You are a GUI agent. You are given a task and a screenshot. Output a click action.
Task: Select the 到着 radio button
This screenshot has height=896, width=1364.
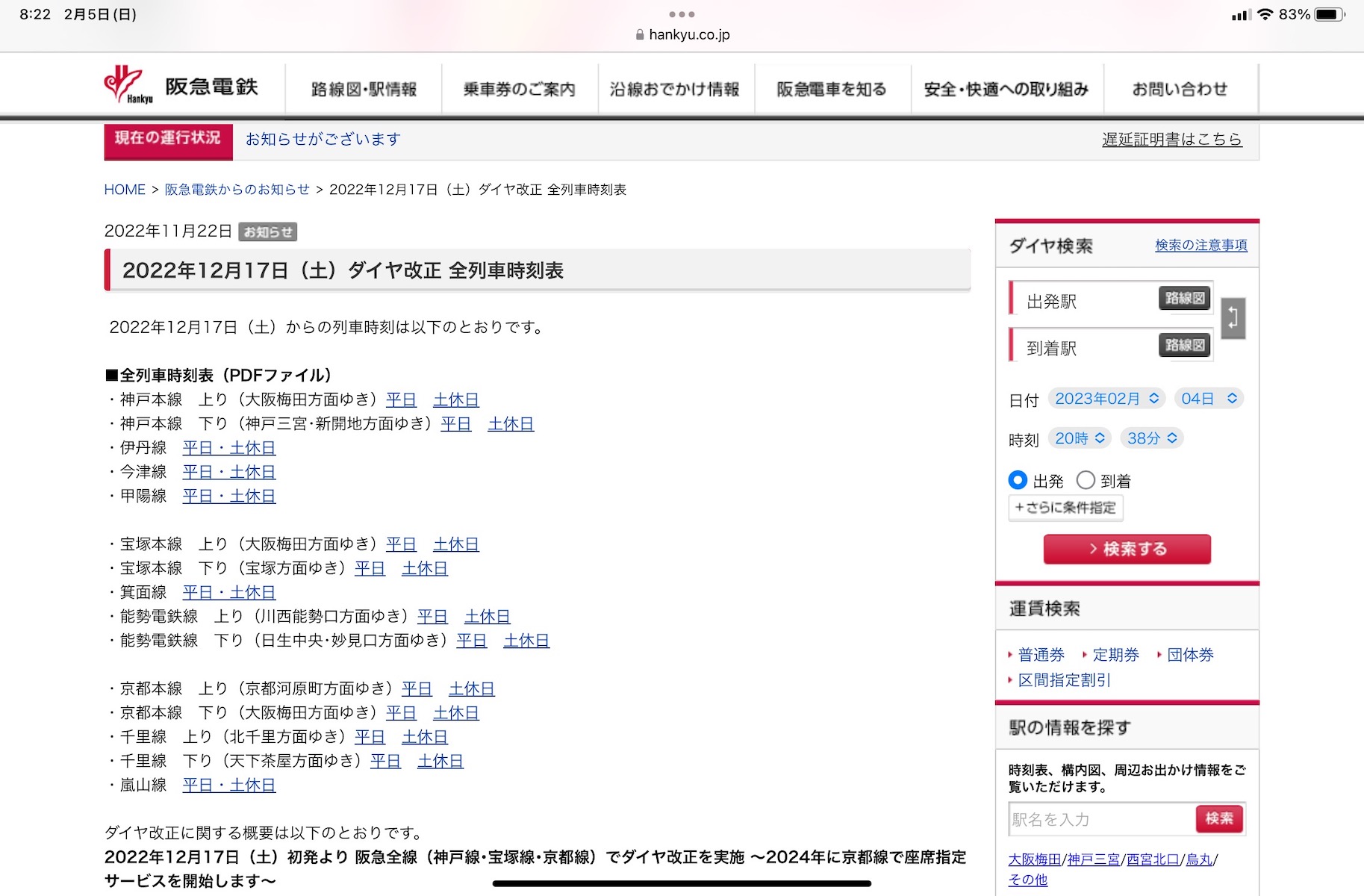1086,480
